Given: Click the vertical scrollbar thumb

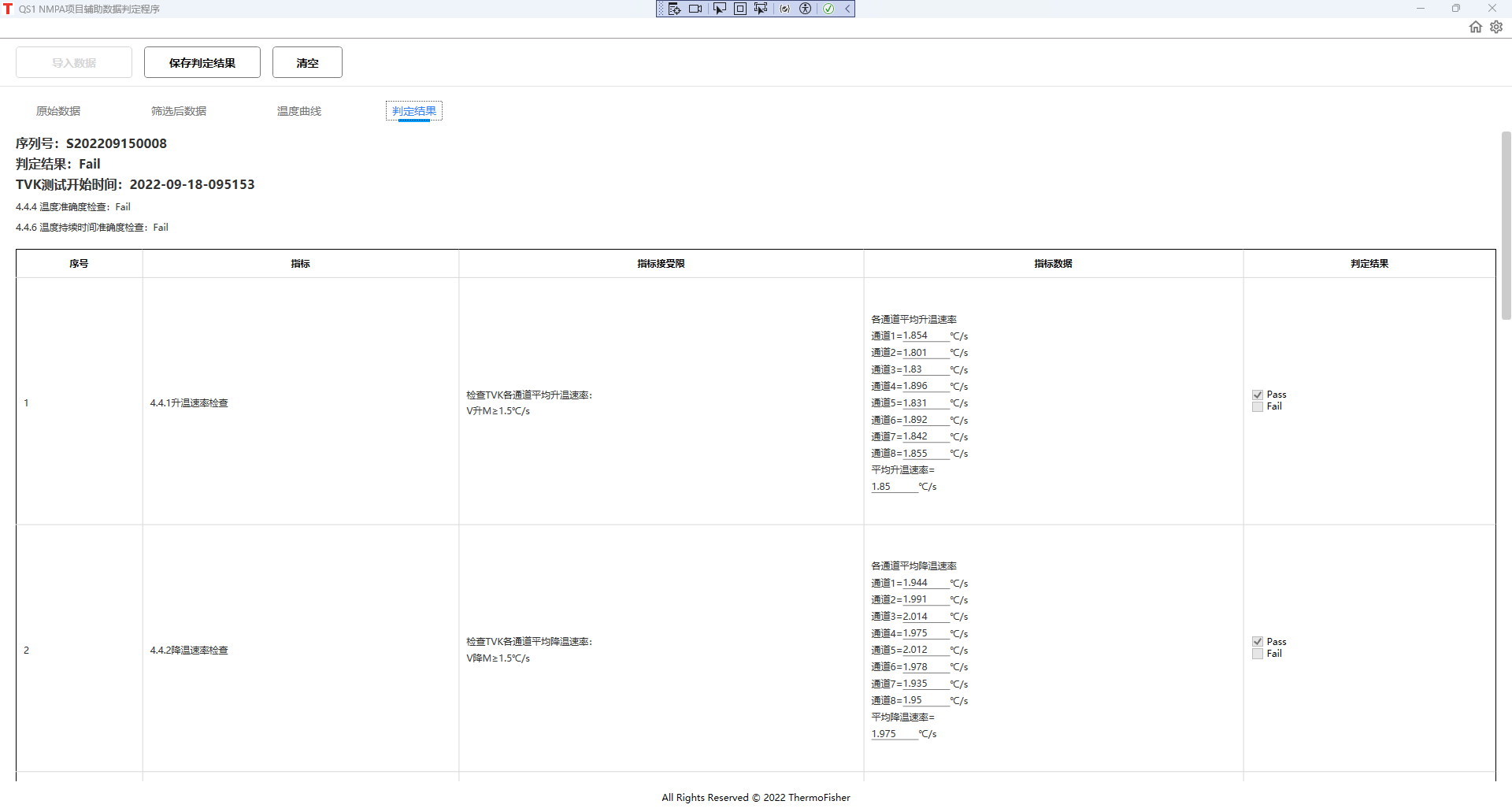Looking at the screenshot, I should (x=1506, y=225).
